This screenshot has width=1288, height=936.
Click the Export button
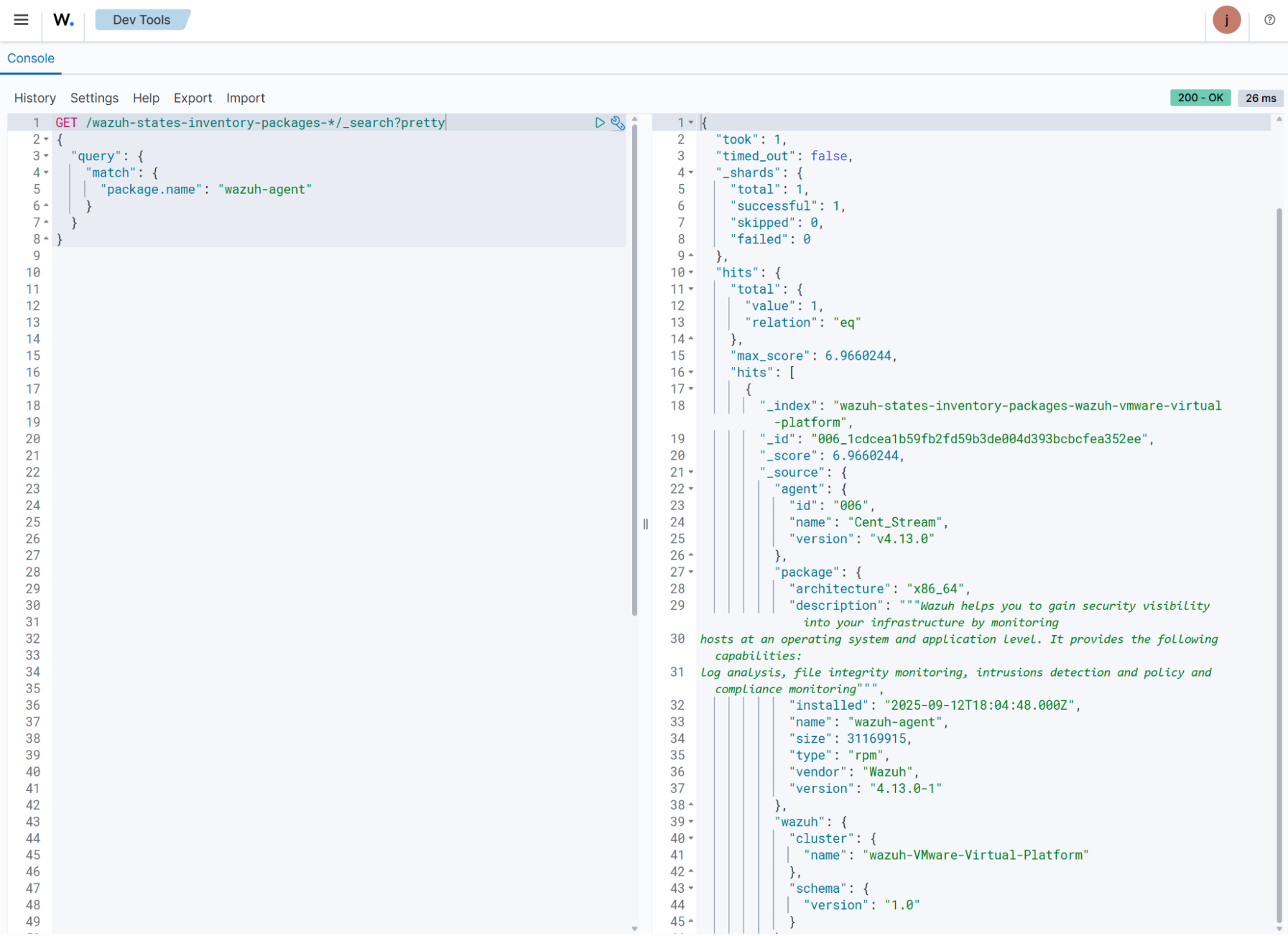(x=193, y=98)
